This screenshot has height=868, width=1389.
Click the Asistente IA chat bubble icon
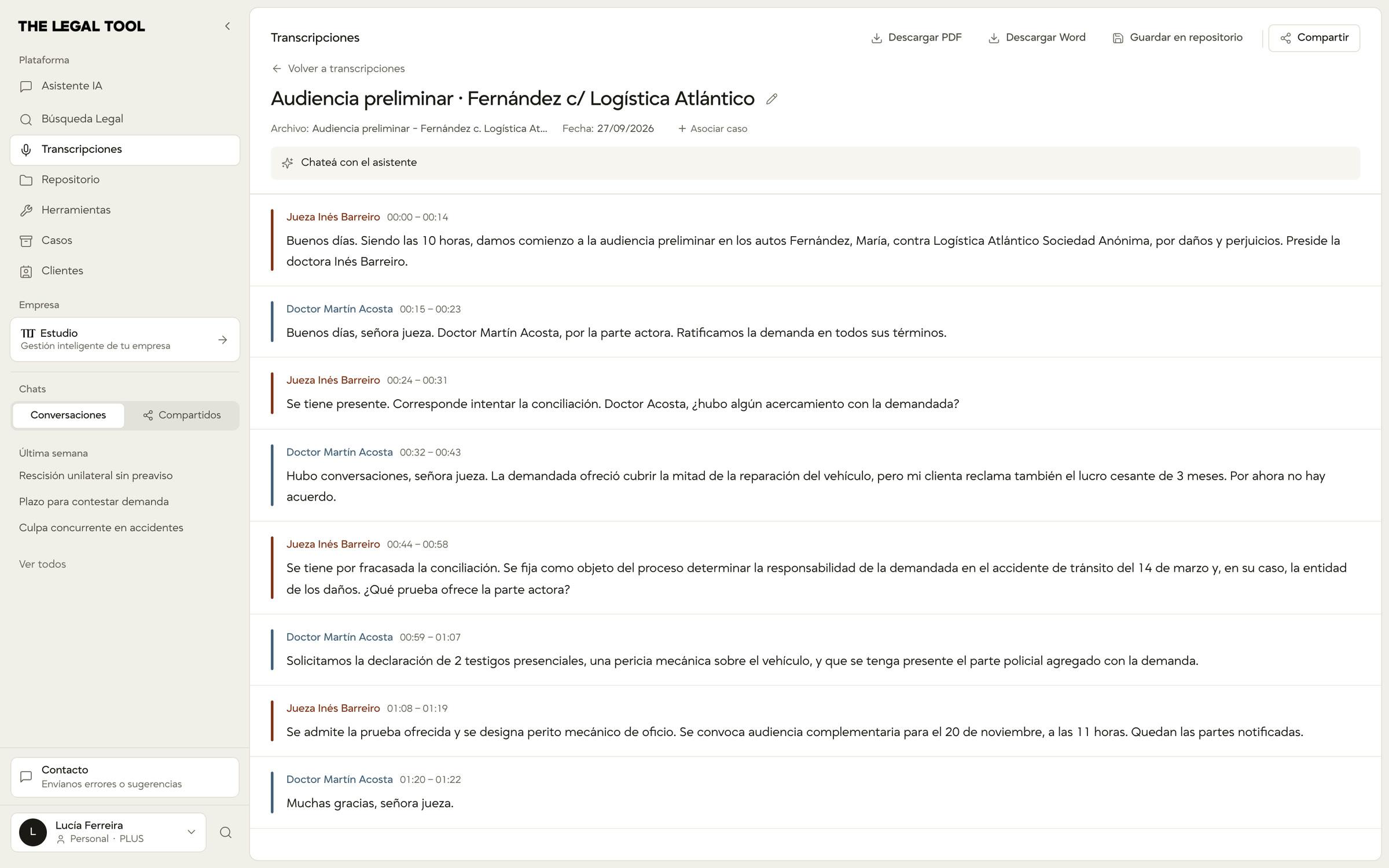pyautogui.click(x=26, y=87)
